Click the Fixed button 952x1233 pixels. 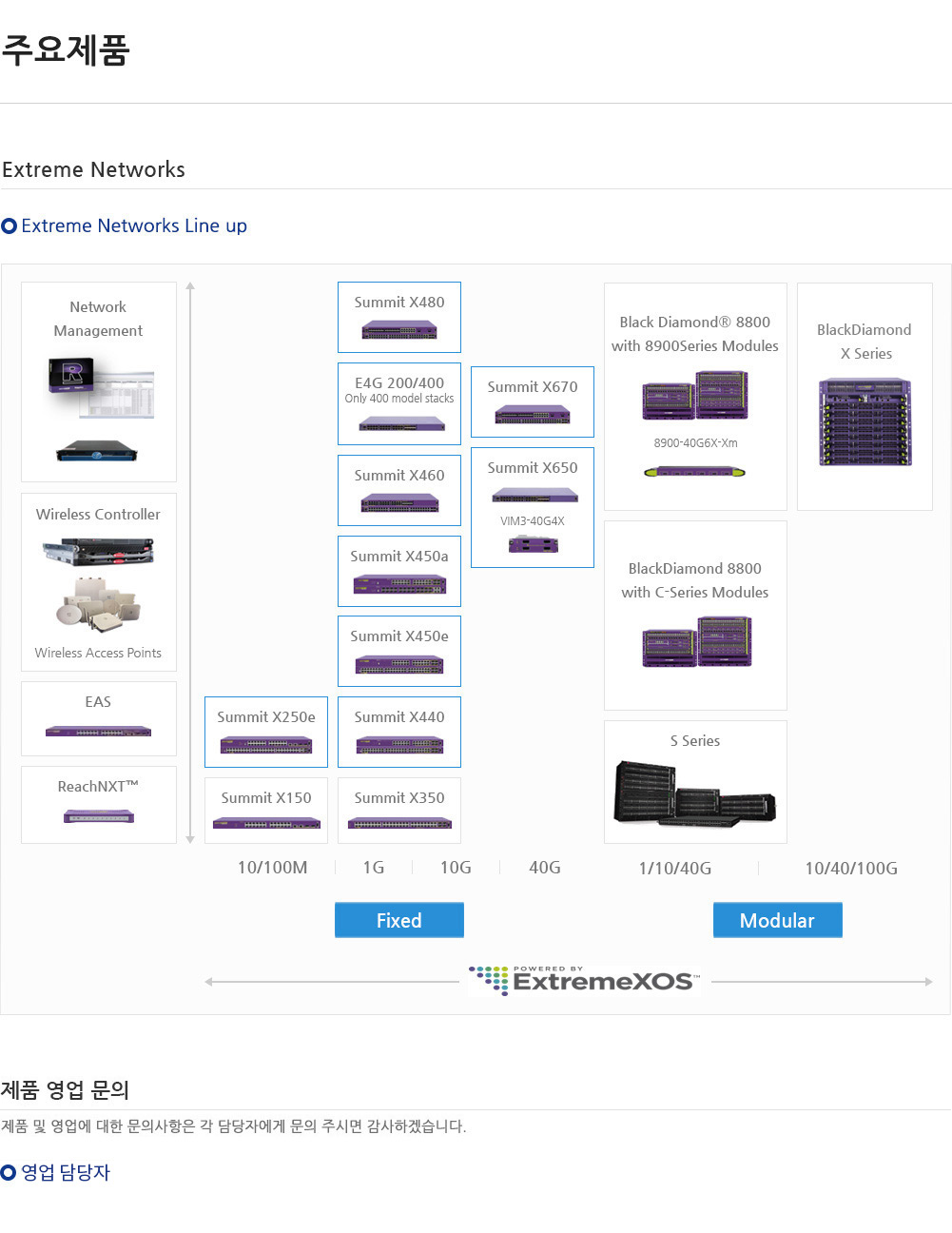point(399,920)
